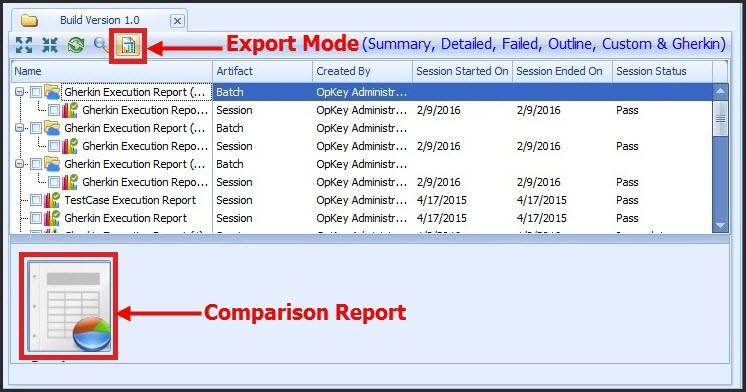The image size is (746, 392).
Task: Close the Build Version 1.0 tab
Action: coord(177,21)
